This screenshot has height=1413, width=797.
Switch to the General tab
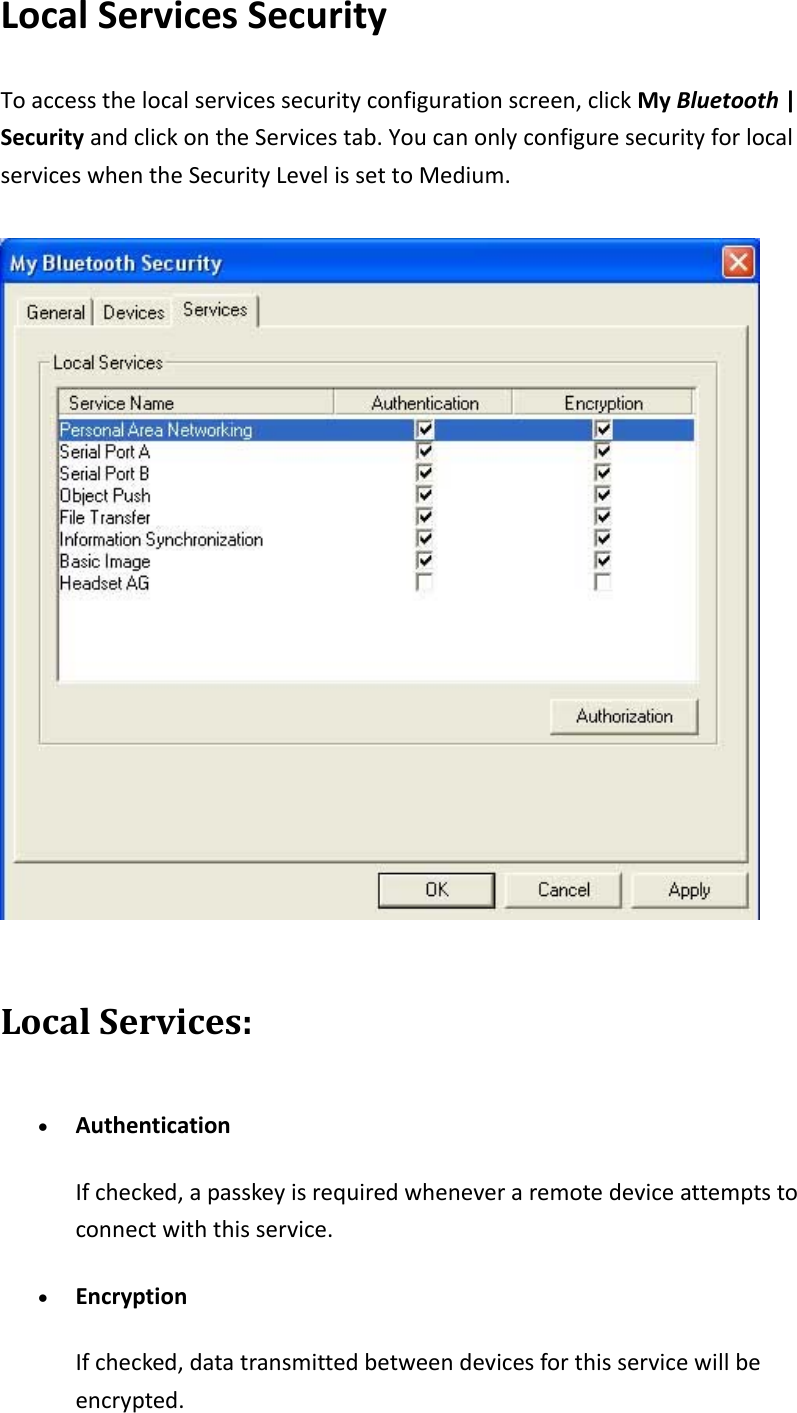[55, 312]
